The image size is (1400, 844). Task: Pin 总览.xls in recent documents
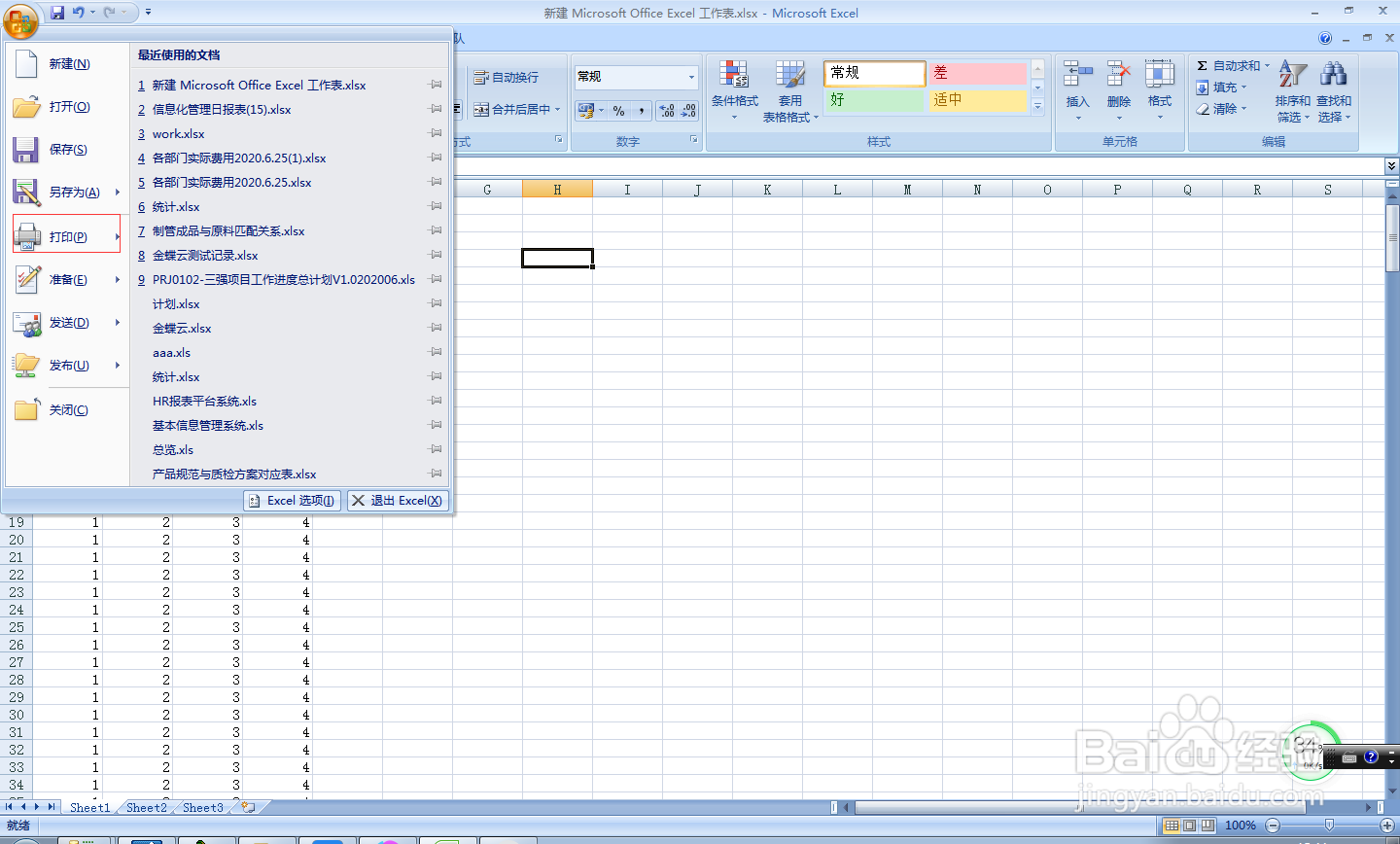click(436, 449)
